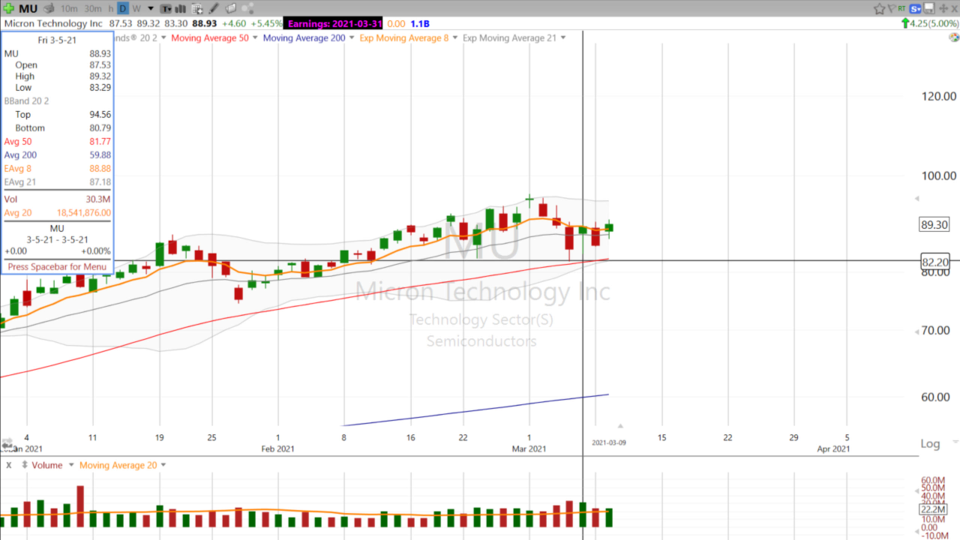Click the volume Moving Average 20 label

(x=118, y=465)
